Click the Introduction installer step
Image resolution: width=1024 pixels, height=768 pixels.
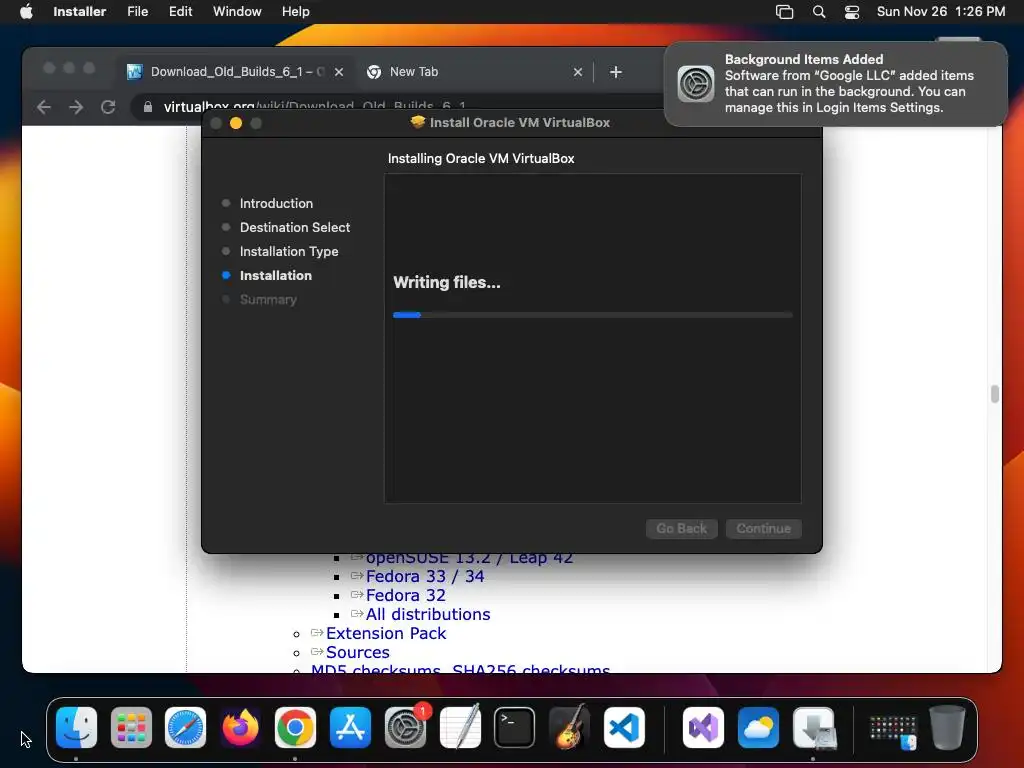click(x=276, y=203)
